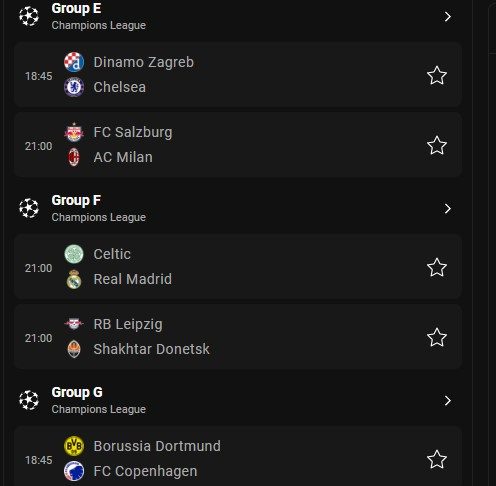
Task: Open the RB Leipzig team name
Action: (x=128, y=324)
